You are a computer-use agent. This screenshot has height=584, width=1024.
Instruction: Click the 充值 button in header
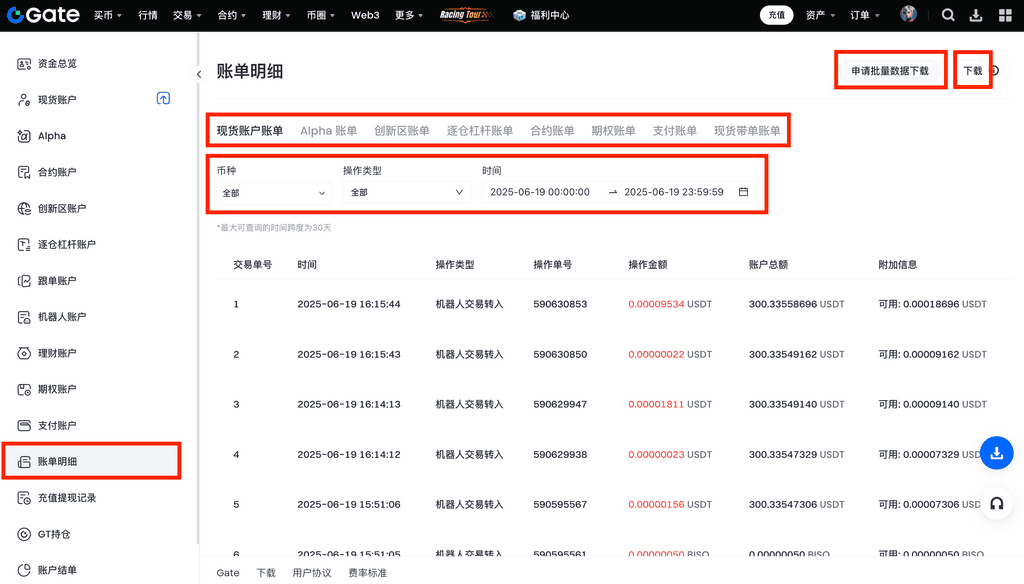774,15
